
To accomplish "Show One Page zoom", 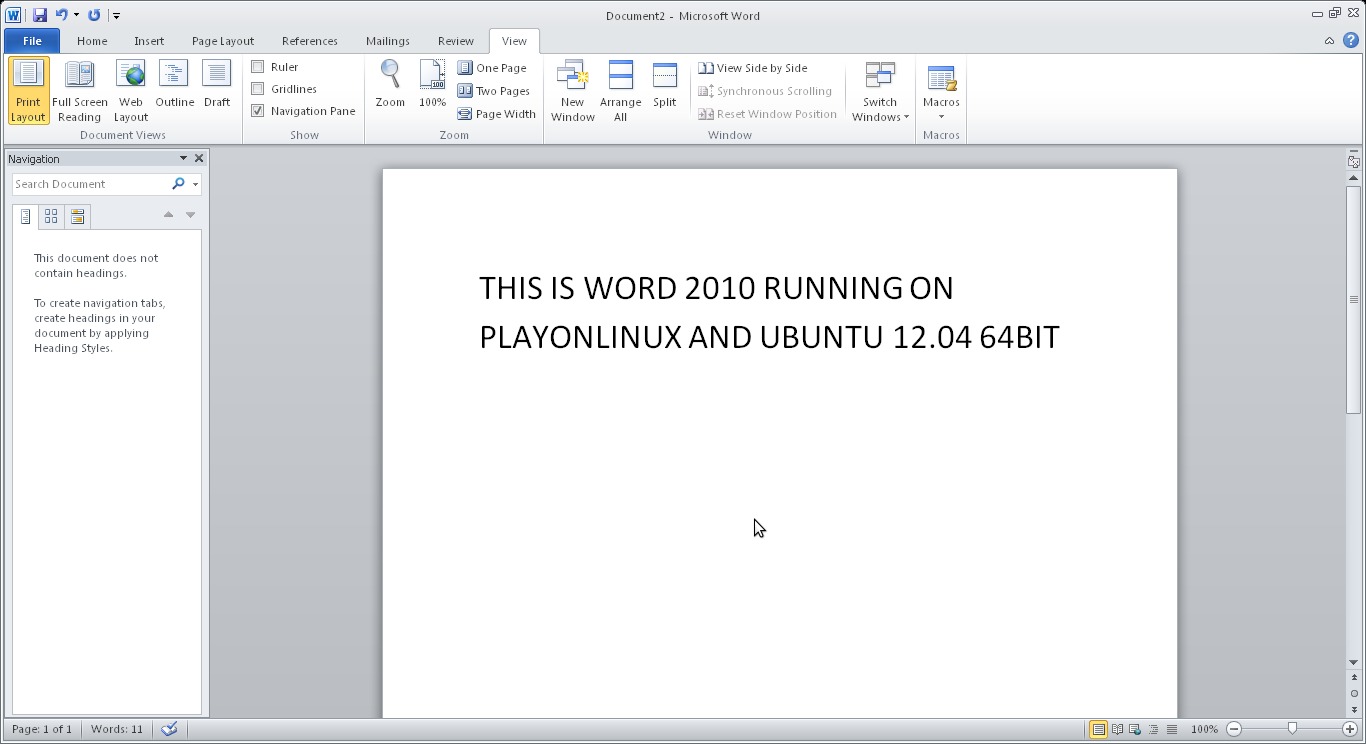I will 492,68.
